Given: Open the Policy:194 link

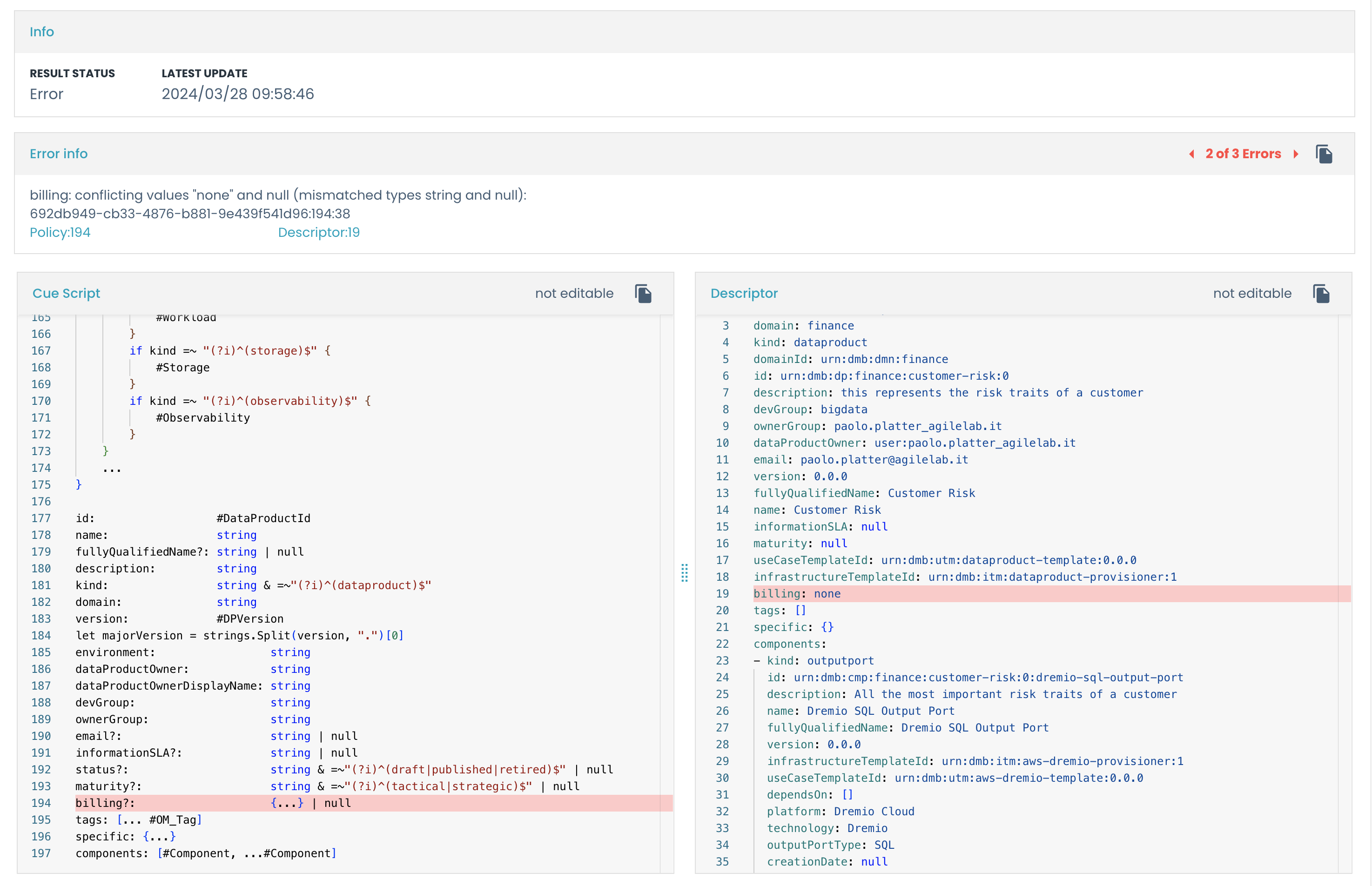Looking at the screenshot, I should (x=60, y=232).
